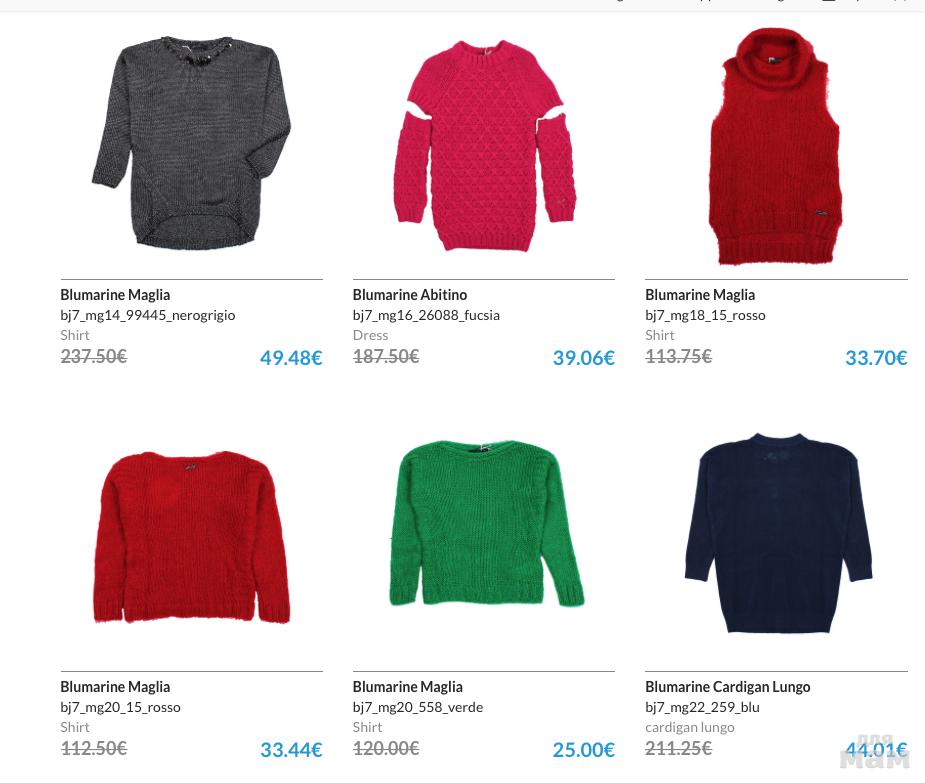The image size is (925, 783).
Task: Select the bj7_mg16_26088_fucsia product code
Action: click(x=426, y=316)
